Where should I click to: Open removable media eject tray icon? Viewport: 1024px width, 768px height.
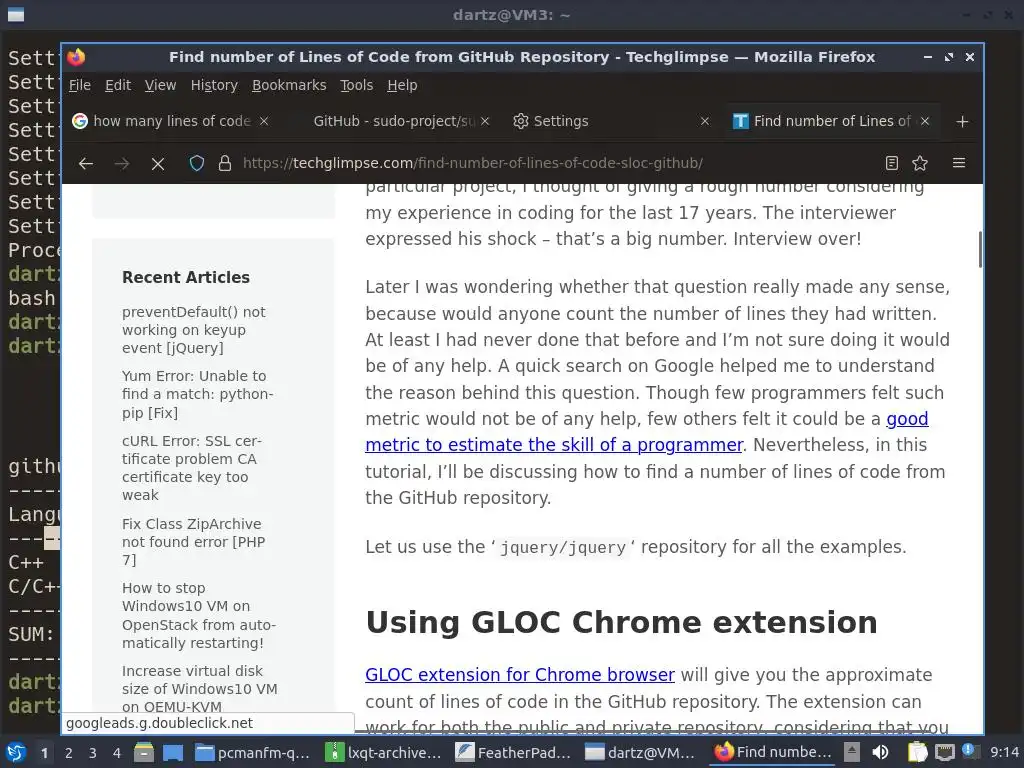click(x=852, y=752)
